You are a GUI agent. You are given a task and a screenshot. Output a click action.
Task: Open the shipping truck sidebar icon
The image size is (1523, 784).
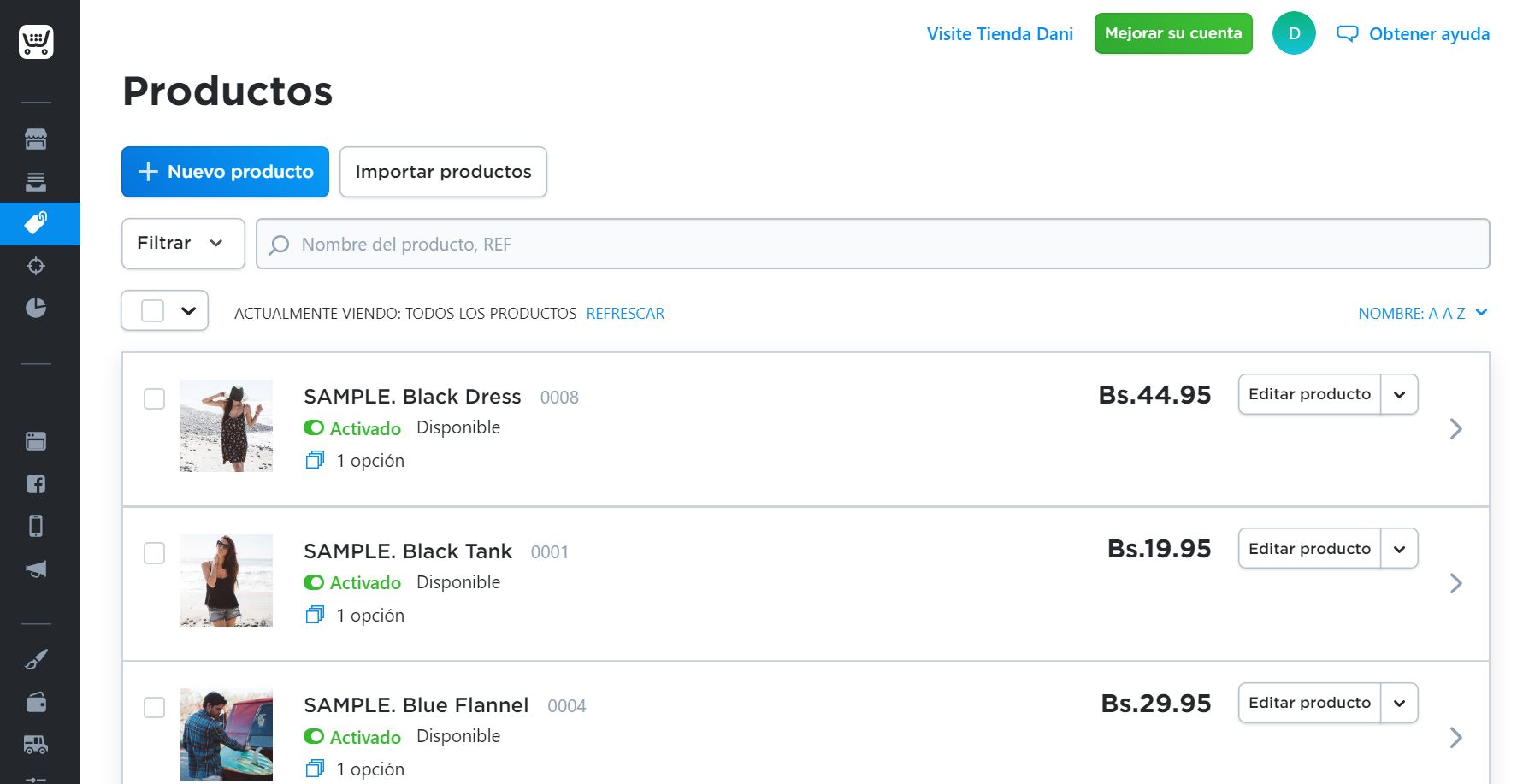point(36,745)
